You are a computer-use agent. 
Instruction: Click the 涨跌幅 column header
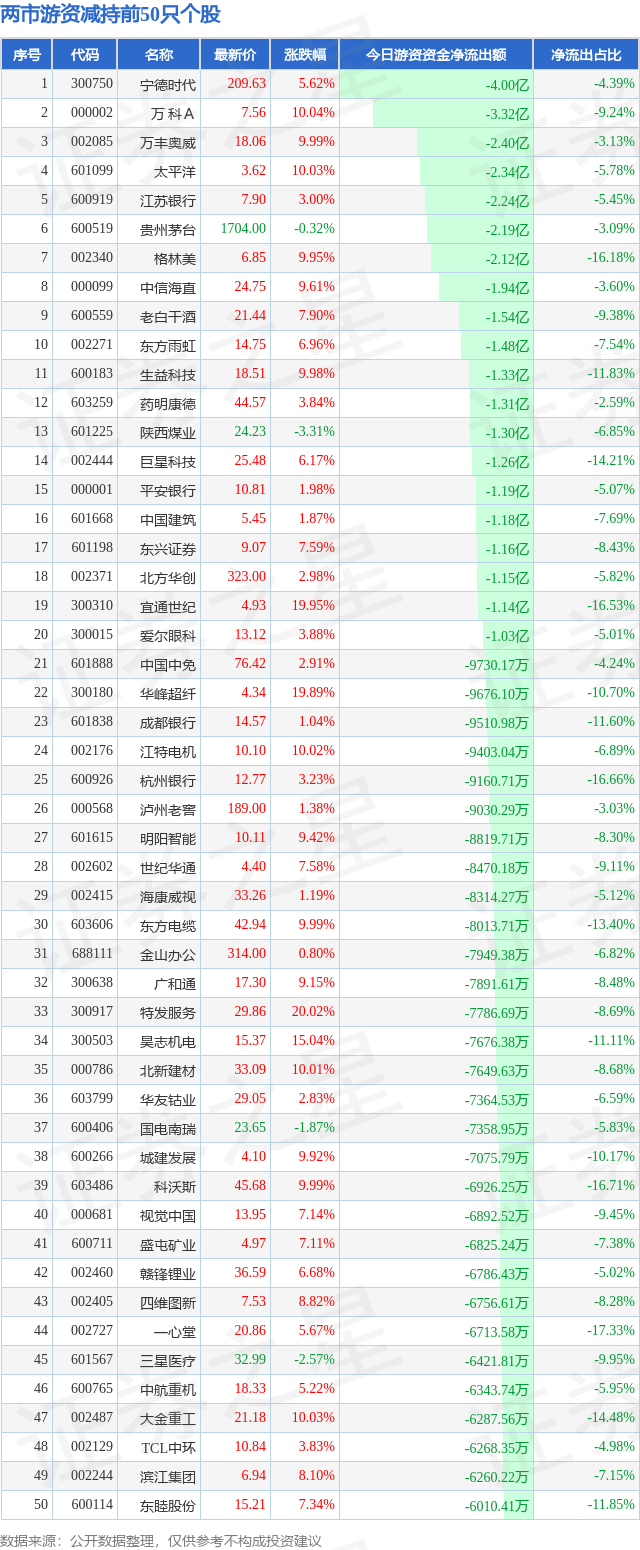305,55
